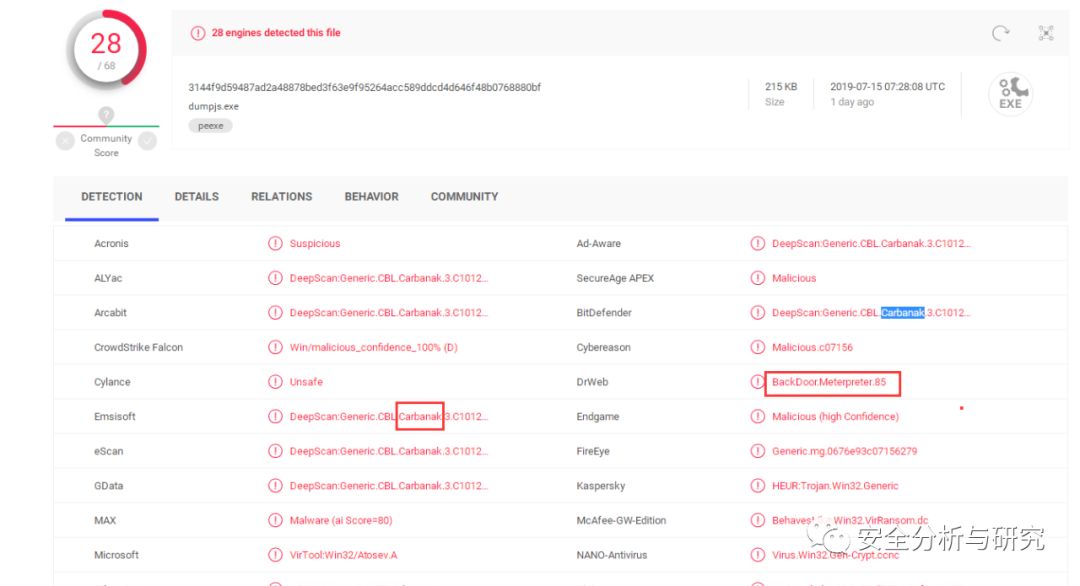Vote negative on community score

click(65, 141)
